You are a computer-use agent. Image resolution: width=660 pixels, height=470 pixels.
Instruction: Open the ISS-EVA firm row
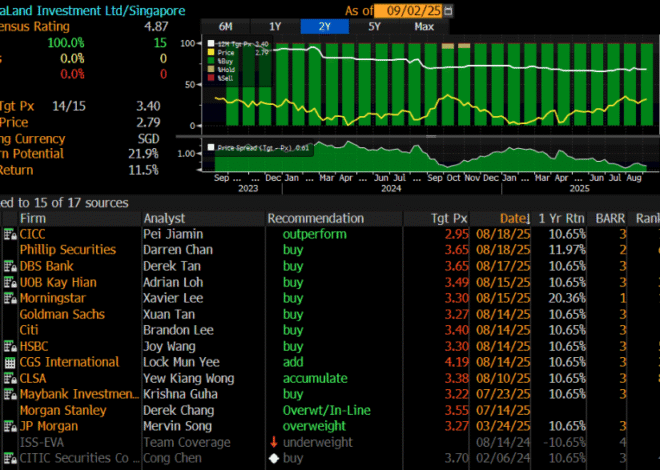(42, 442)
